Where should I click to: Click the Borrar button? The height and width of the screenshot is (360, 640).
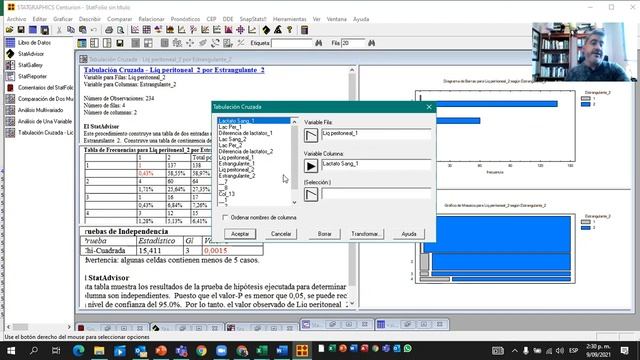324,234
